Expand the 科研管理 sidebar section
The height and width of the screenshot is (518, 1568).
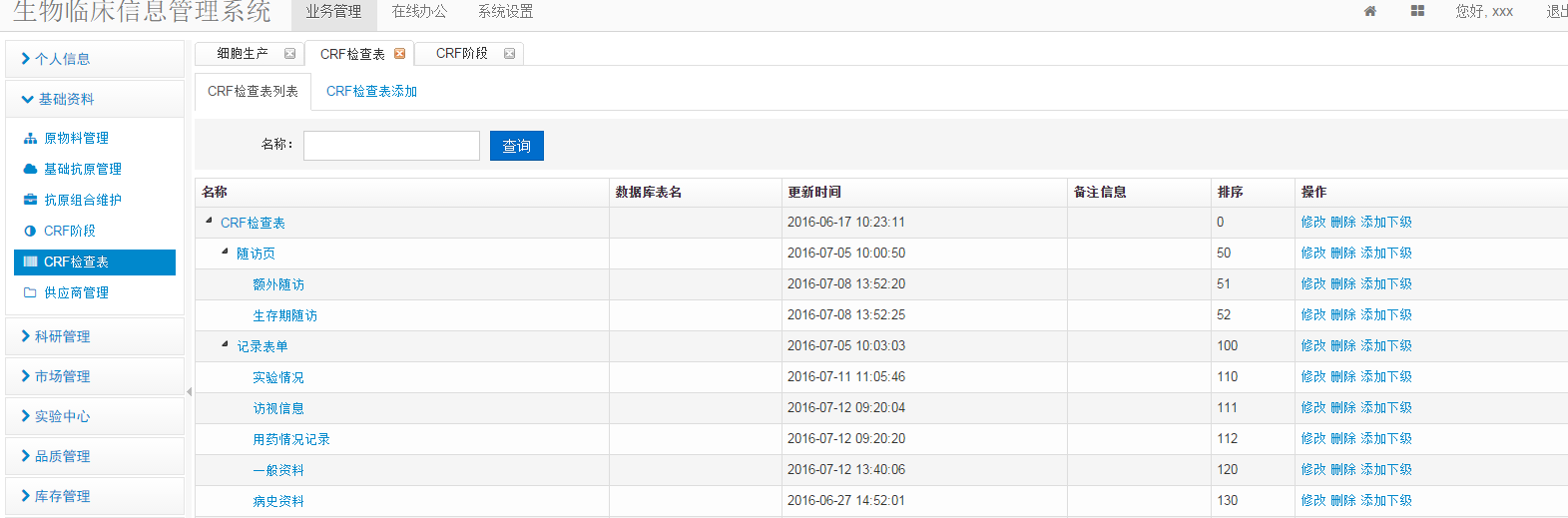[62, 336]
